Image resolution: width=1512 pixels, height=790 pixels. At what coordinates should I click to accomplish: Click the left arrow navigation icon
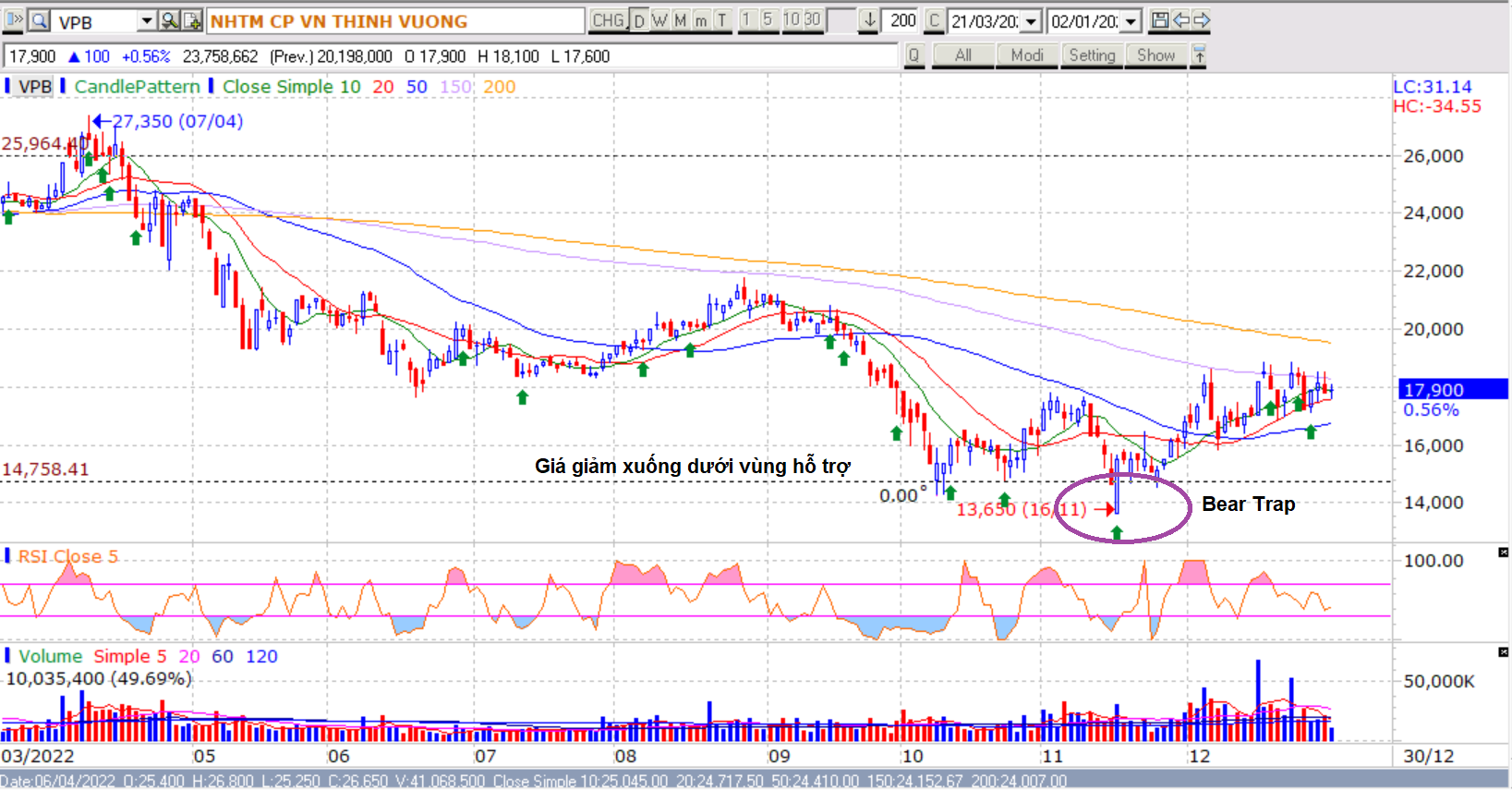(1180, 20)
